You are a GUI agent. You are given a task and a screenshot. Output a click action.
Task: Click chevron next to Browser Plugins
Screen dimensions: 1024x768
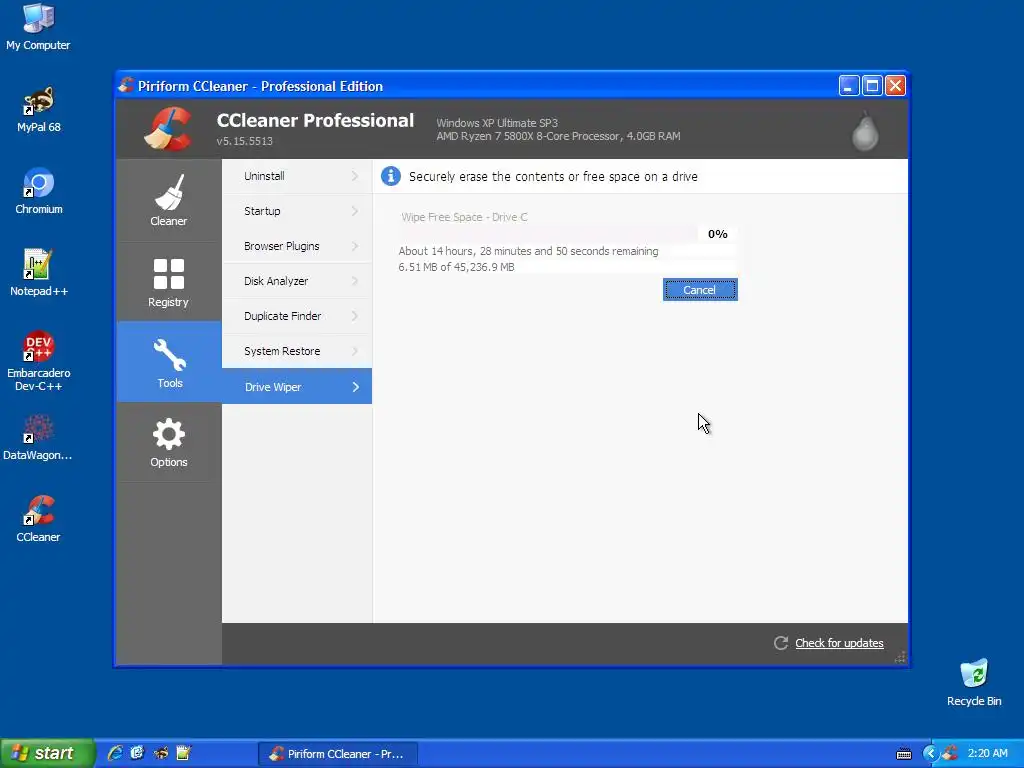click(x=355, y=246)
